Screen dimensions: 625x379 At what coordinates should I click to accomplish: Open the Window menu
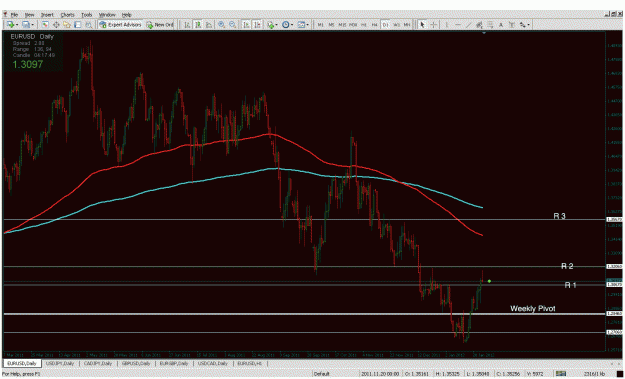[x=107, y=15]
